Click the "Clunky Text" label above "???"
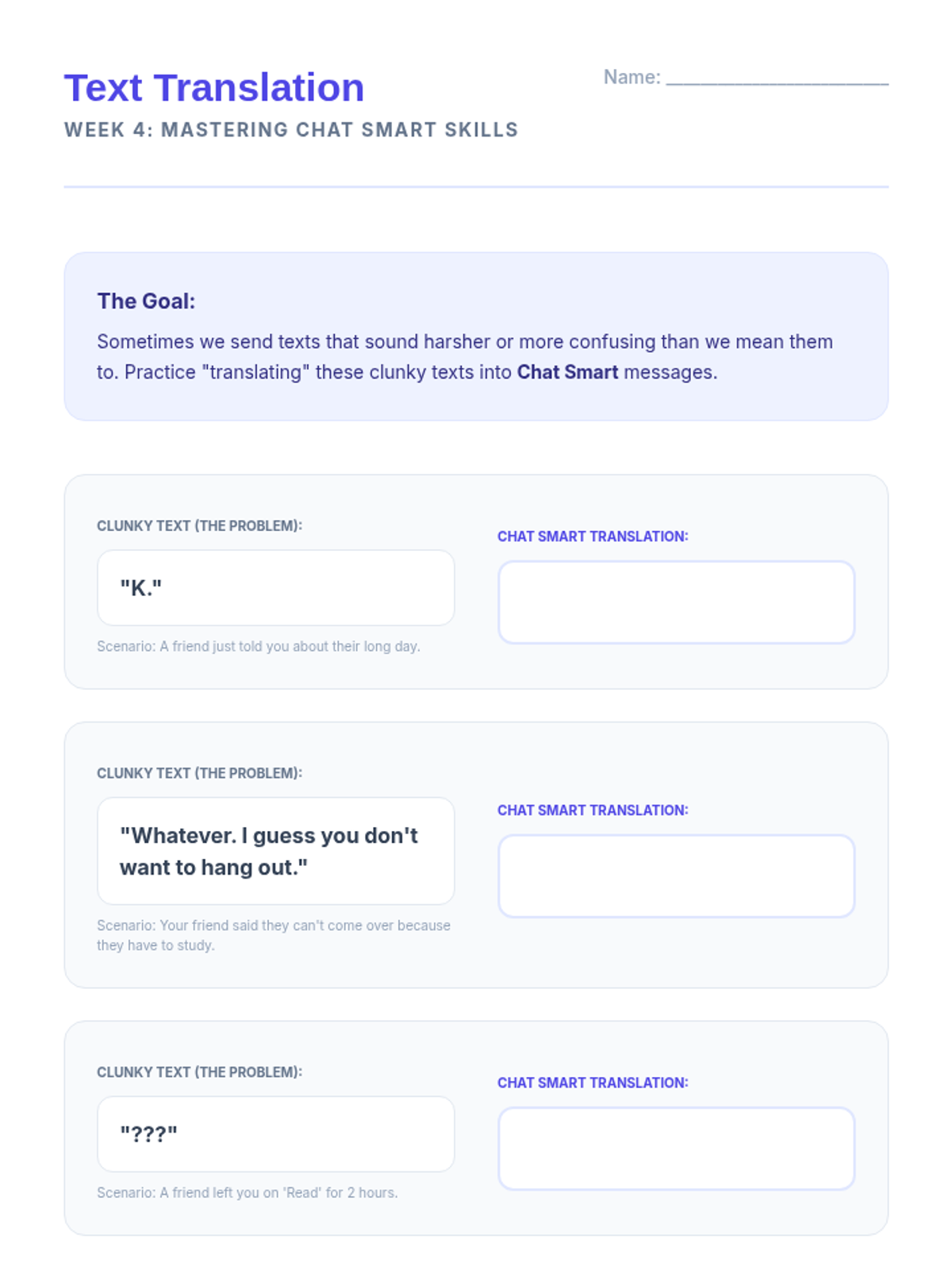This screenshot has width=952, height=1270. [x=199, y=1072]
